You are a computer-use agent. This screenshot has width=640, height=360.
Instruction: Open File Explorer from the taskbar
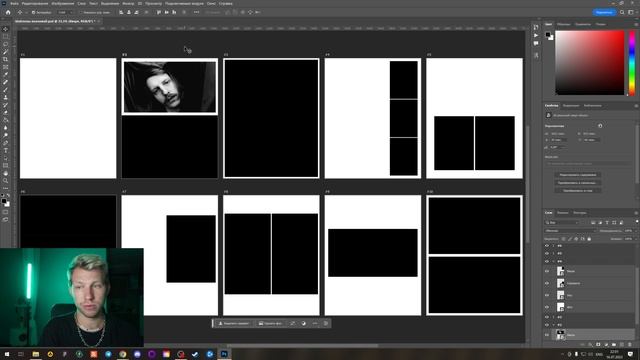click(x=36, y=354)
